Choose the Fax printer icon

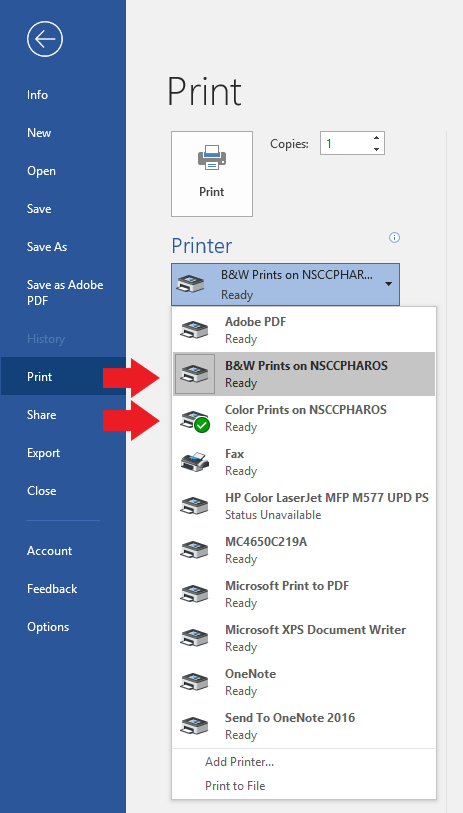pyautogui.click(x=194, y=462)
